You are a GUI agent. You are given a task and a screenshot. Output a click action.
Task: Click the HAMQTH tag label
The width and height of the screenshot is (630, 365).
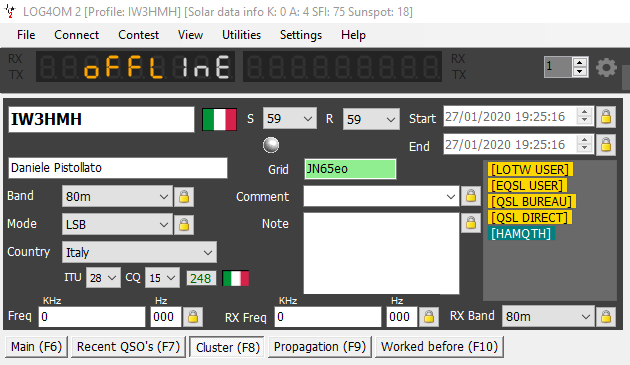pyautogui.click(x=521, y=234)
